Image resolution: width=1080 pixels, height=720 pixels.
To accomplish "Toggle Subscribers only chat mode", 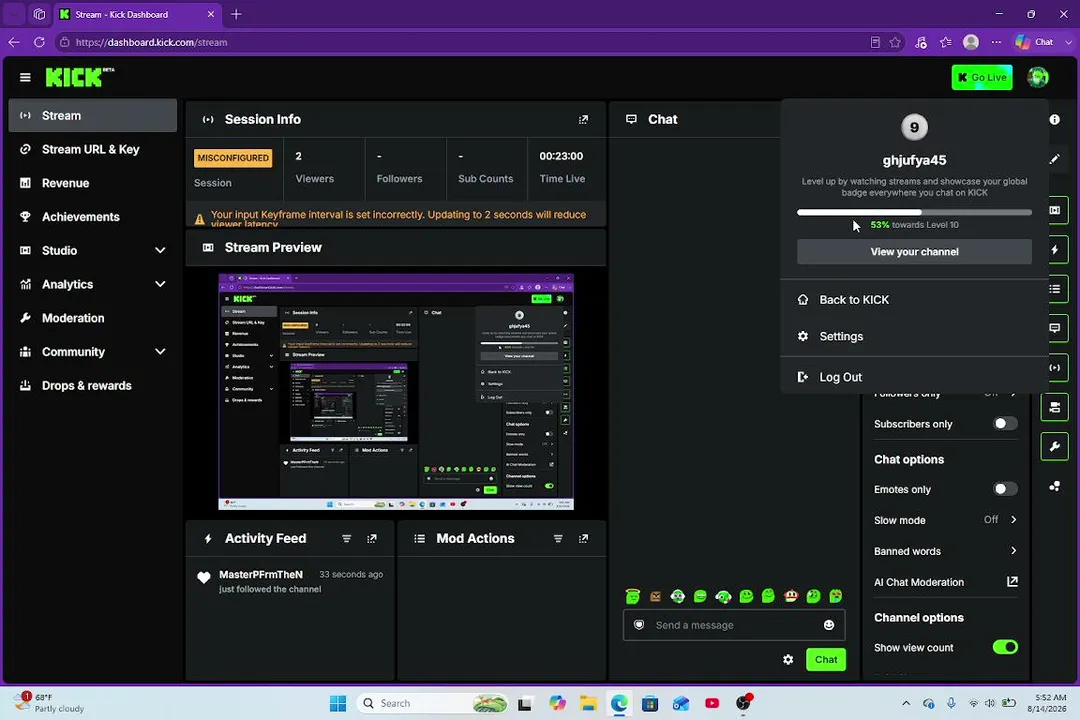I will click(x=1005, y=423).
